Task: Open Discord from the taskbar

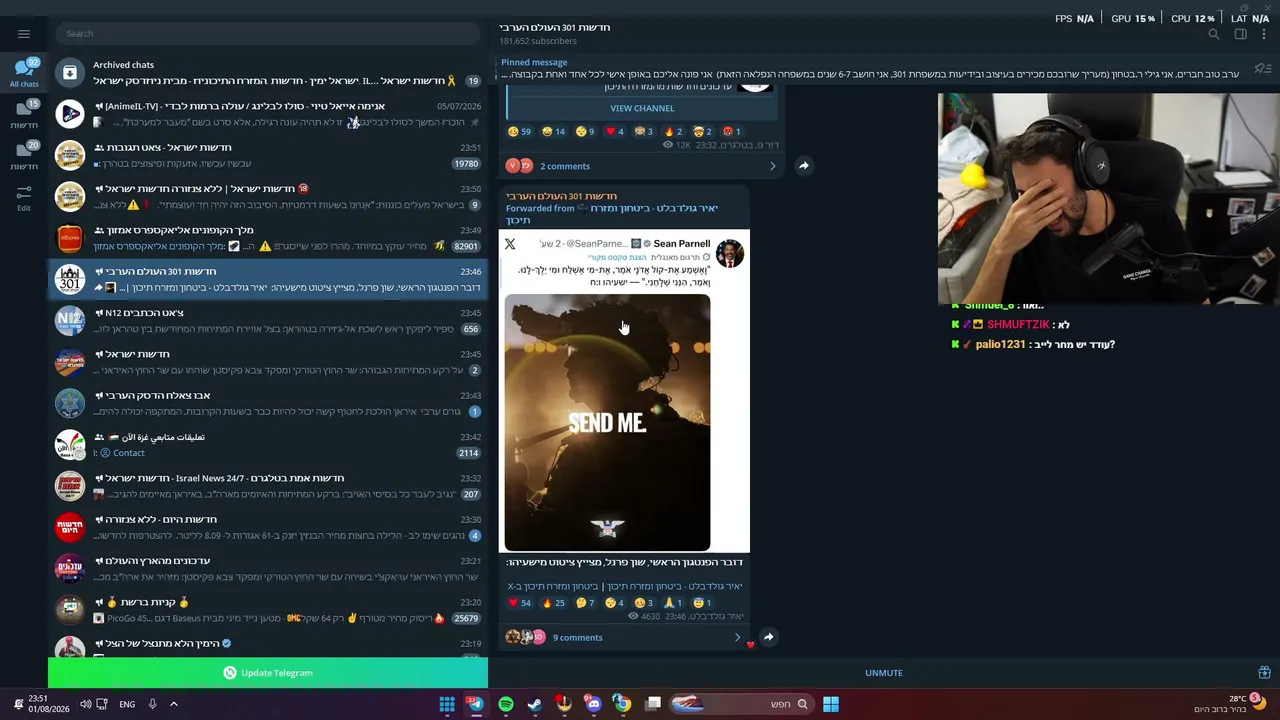Action: click(x=593, y=704)
